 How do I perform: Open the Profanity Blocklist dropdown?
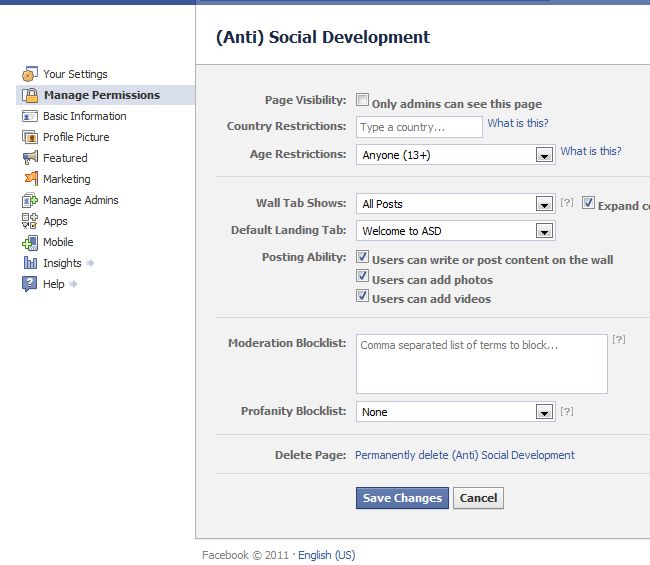456,412
